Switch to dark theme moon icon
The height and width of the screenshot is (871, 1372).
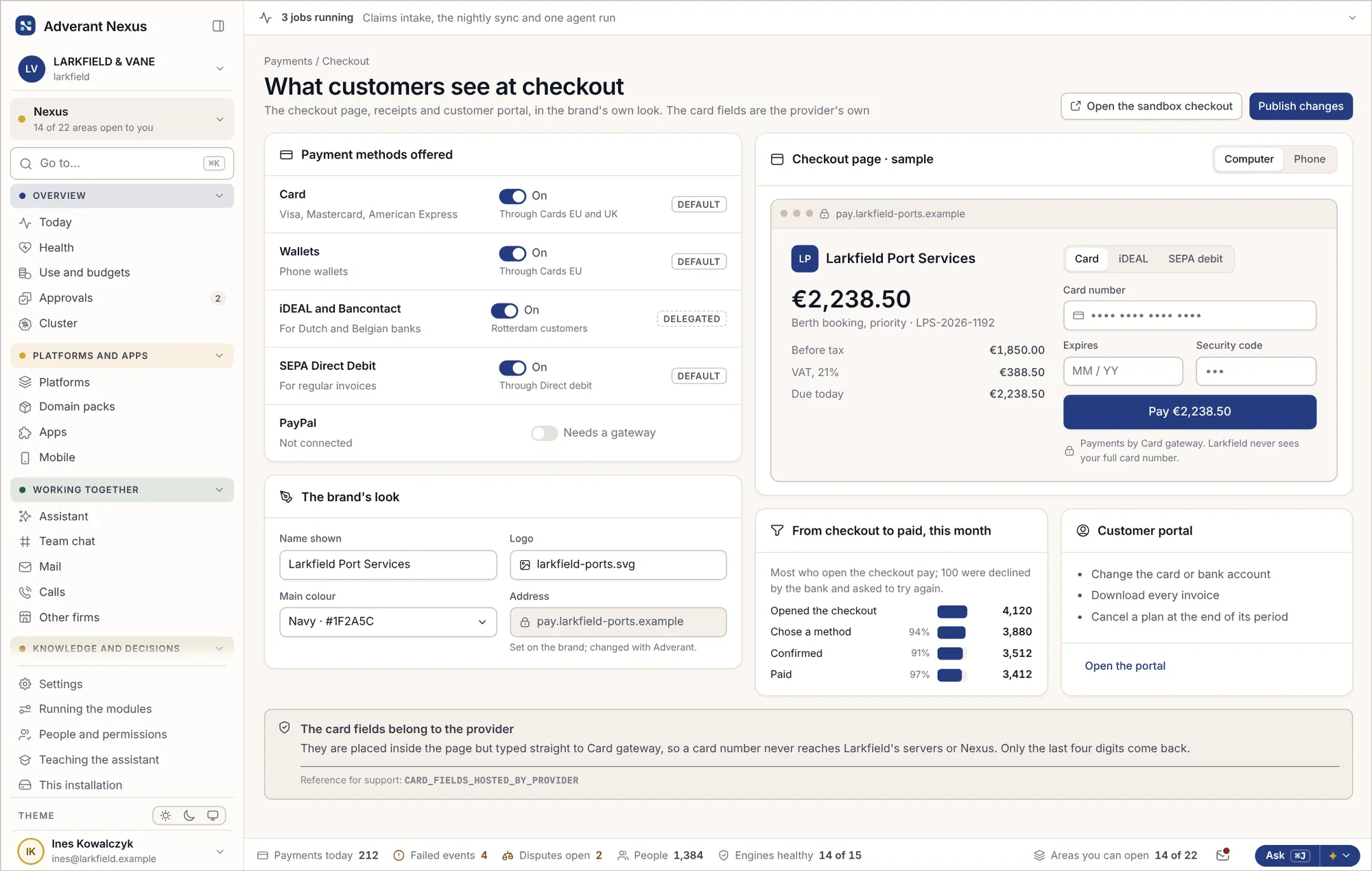[189, 815]
